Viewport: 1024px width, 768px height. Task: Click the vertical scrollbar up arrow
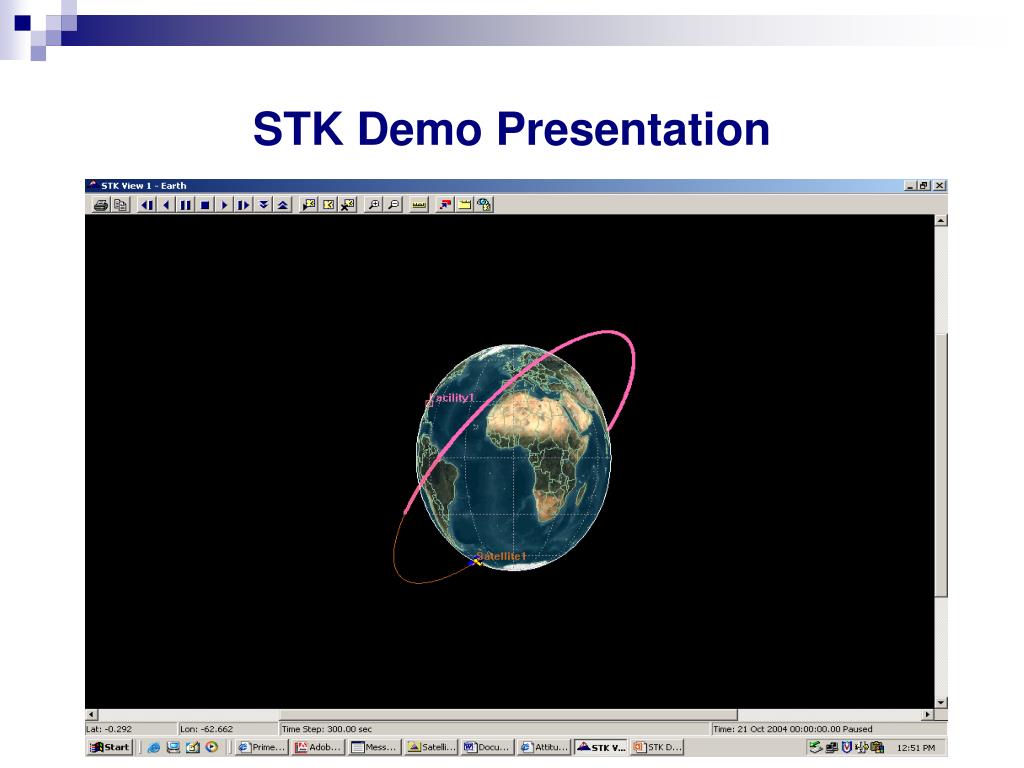tap(941, 221)
